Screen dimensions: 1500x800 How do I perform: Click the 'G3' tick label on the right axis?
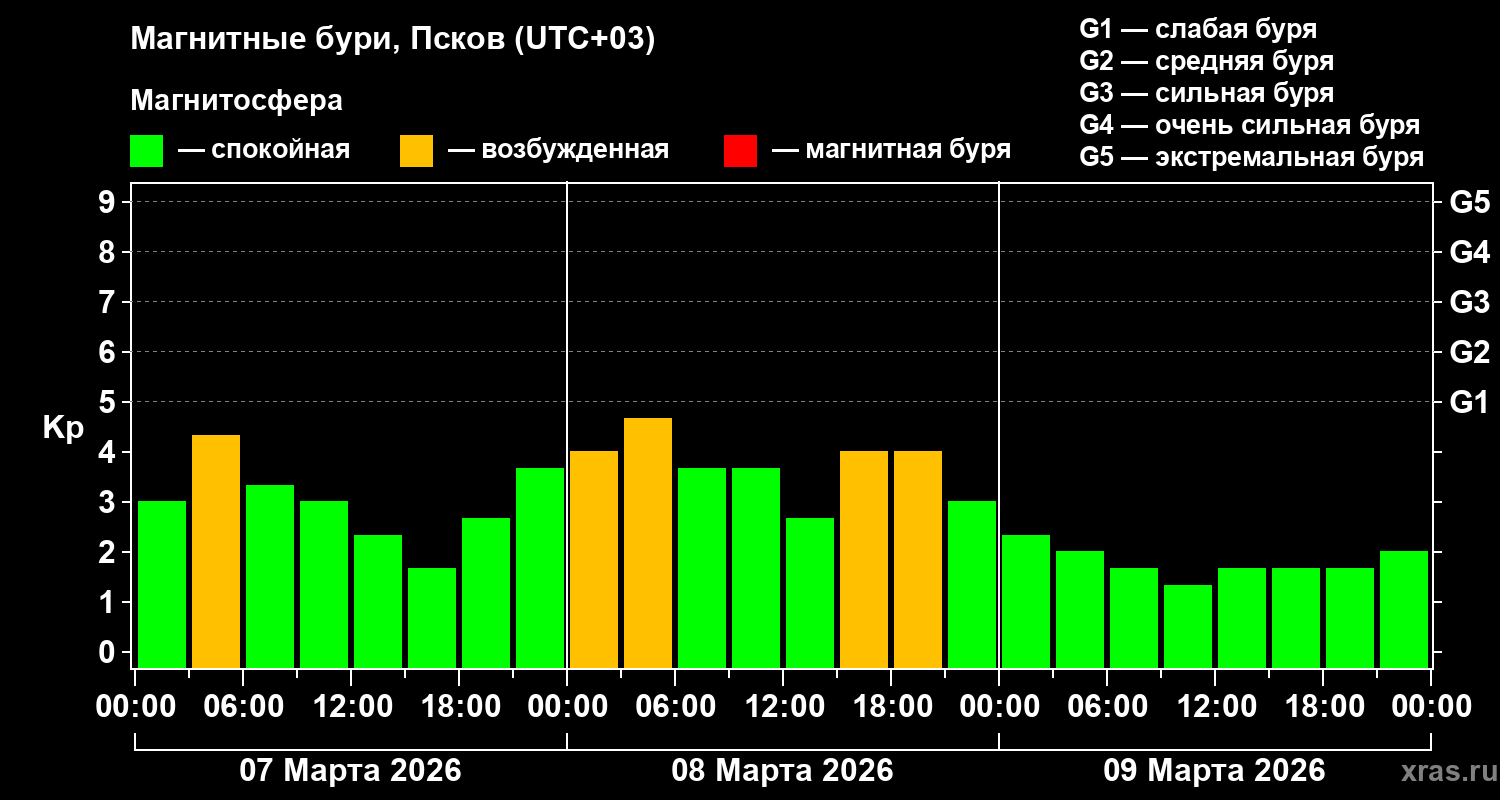click(1469, 302)
